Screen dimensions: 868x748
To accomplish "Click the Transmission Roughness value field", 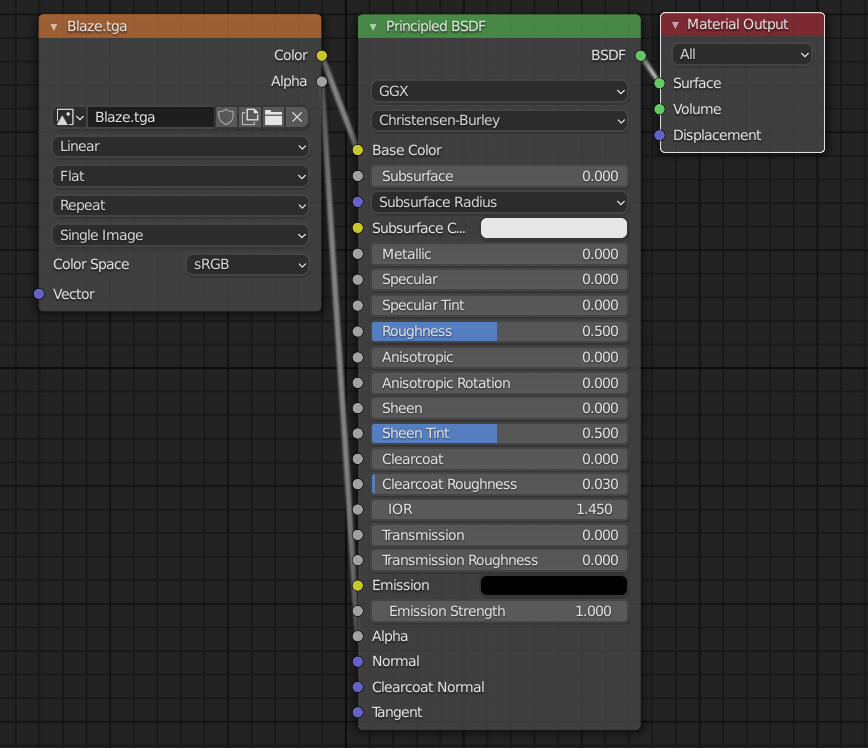I will click(500, 560).
